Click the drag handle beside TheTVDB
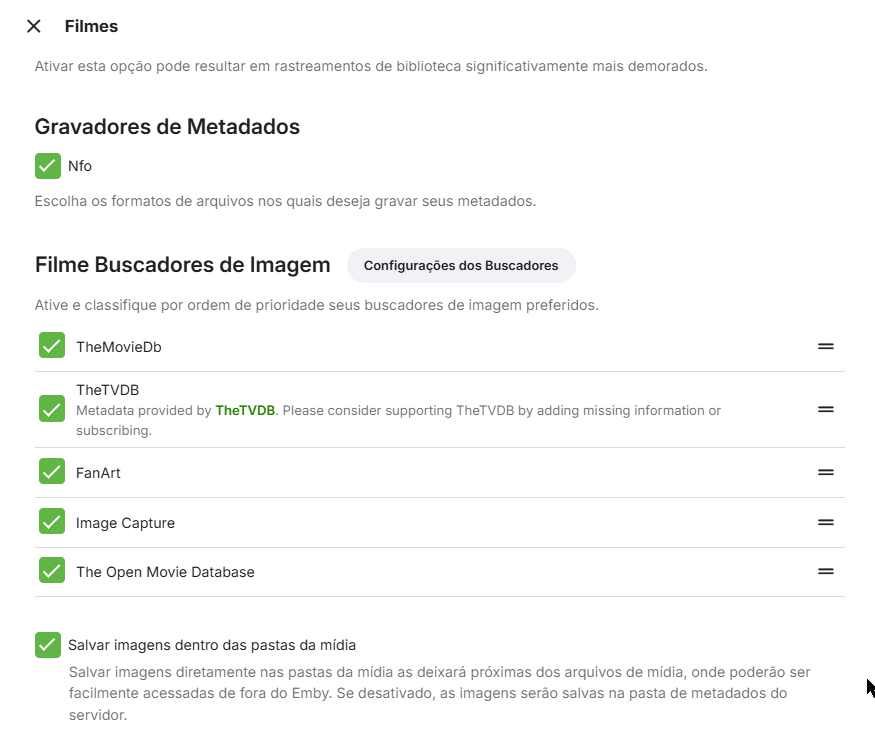 tap(825, 410)
